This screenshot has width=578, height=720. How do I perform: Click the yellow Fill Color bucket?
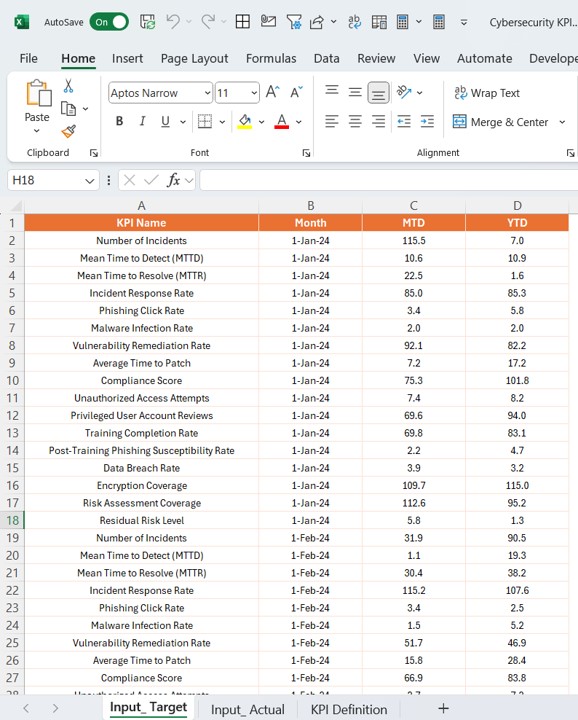tap(245, 121)
